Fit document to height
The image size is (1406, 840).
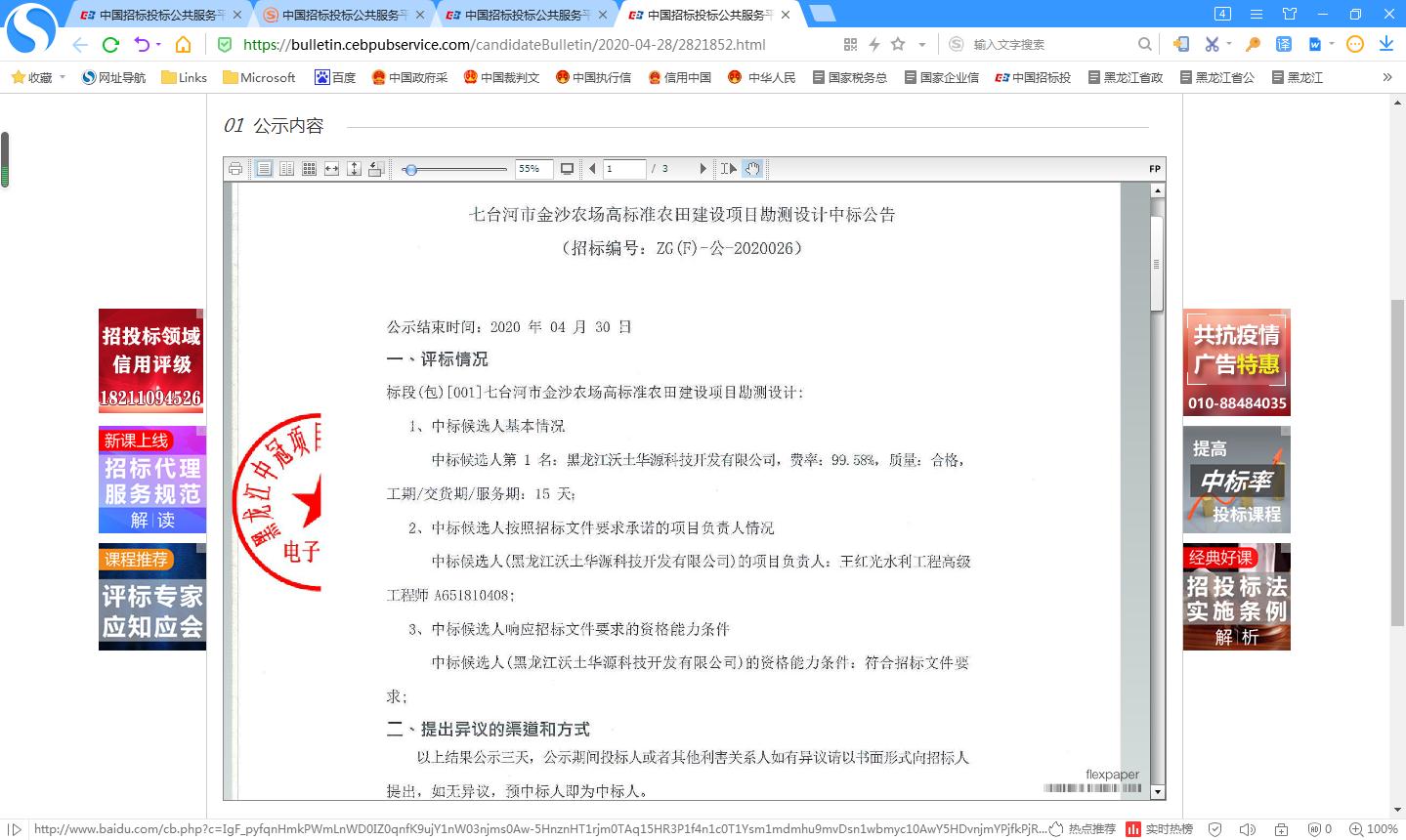[x=354, y=169]
